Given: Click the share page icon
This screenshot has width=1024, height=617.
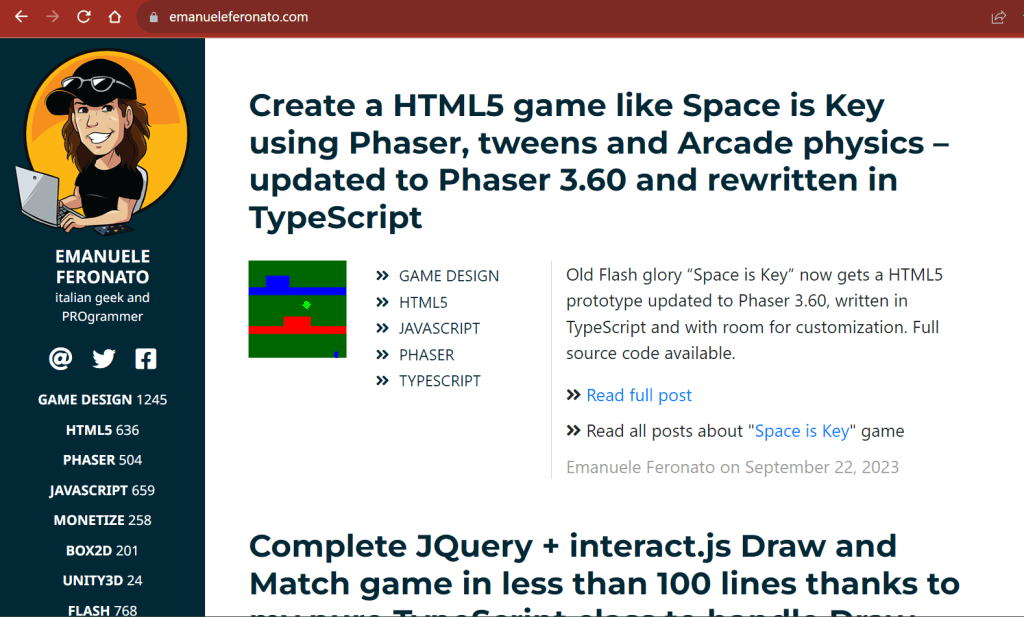Looking at the screenshot, I should (x=998, y=17).
